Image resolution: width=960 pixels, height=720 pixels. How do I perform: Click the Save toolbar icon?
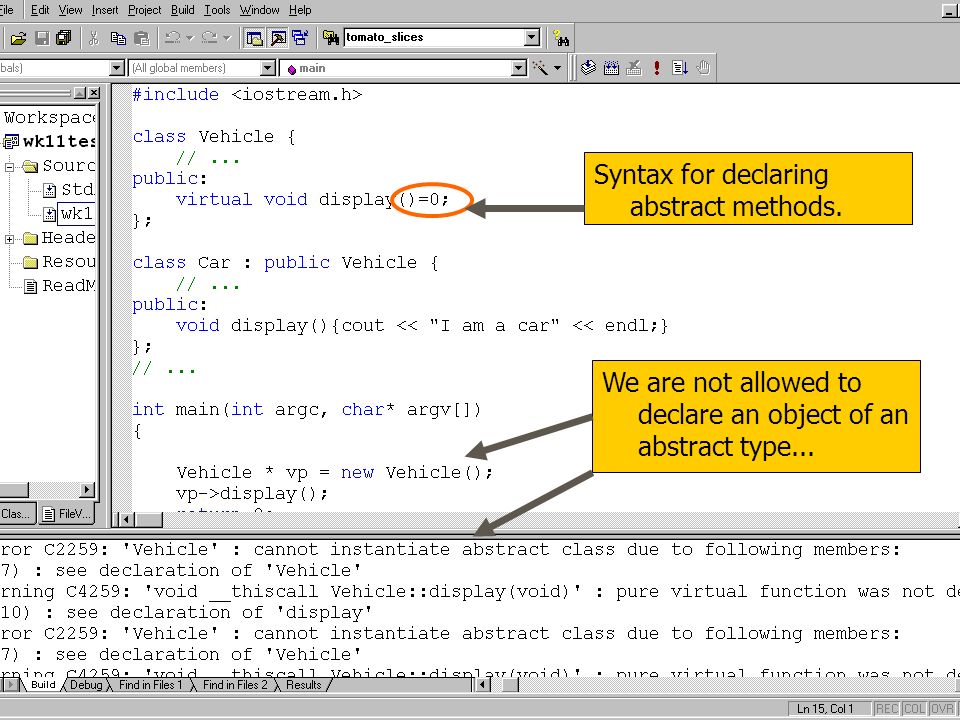tap(42, 38)
